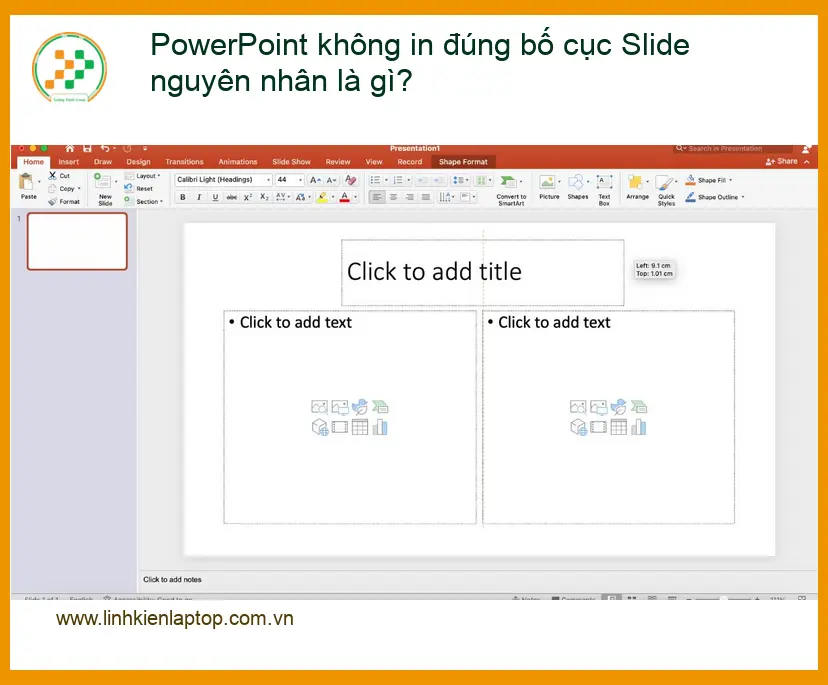
Task: Open the Shape Outline dropdown arrow
Action: [743, 197]
